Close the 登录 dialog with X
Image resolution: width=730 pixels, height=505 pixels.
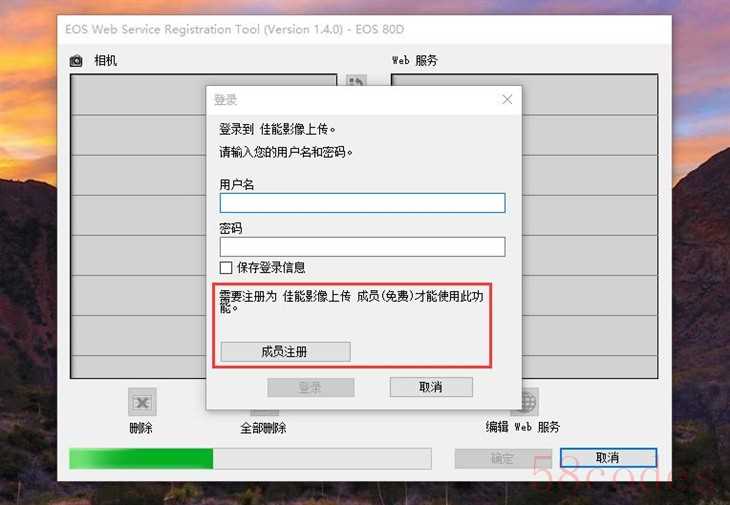coord(507,99)
